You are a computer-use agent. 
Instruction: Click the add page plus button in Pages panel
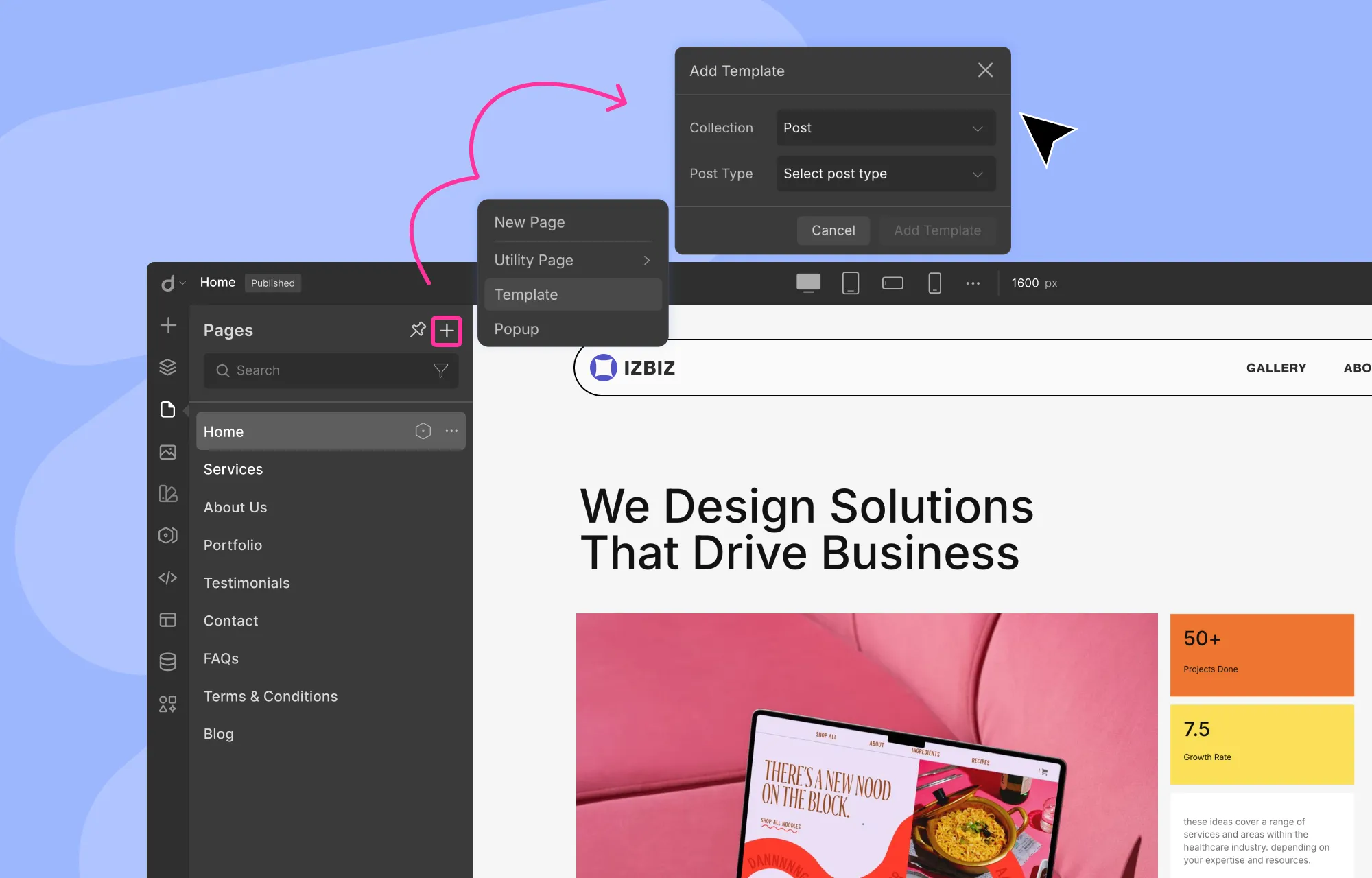click(447, 331)
